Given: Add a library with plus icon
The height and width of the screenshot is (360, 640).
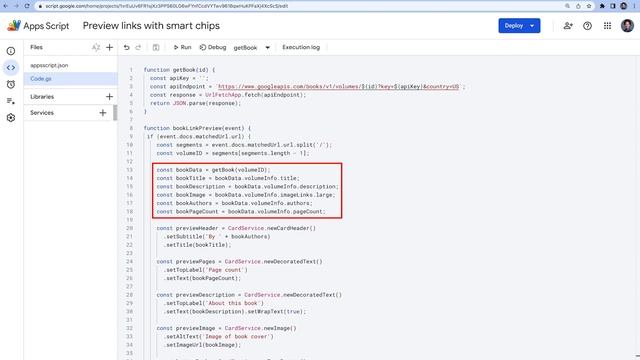Looking at the screenshot, I should 109,97.
